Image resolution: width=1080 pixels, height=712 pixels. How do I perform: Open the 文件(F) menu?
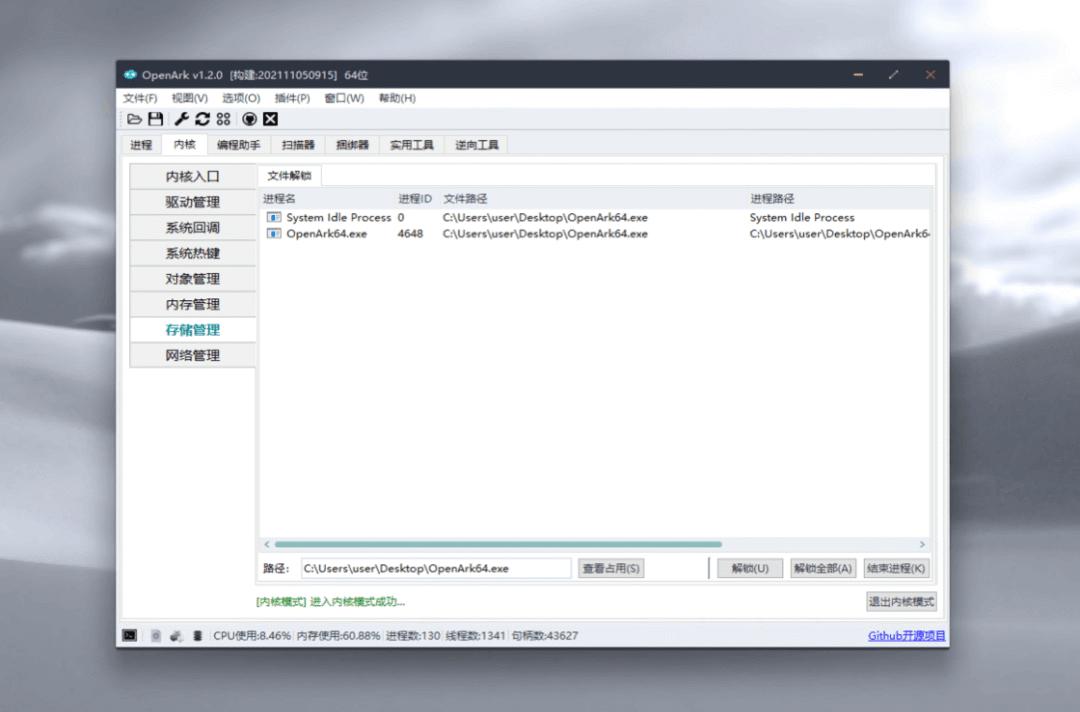click(140, 98)
